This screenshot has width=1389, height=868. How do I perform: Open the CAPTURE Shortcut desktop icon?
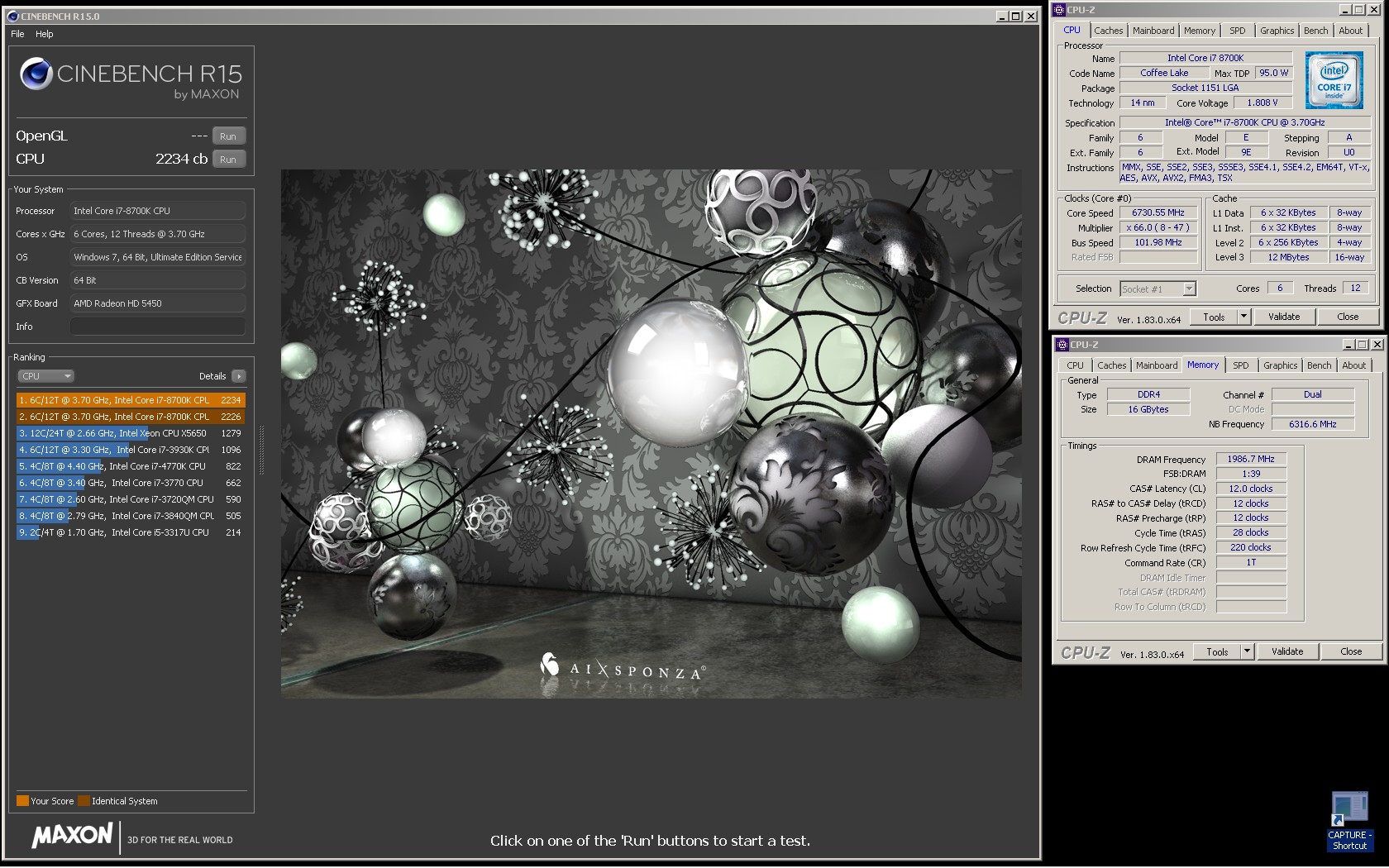(1349, 822)
